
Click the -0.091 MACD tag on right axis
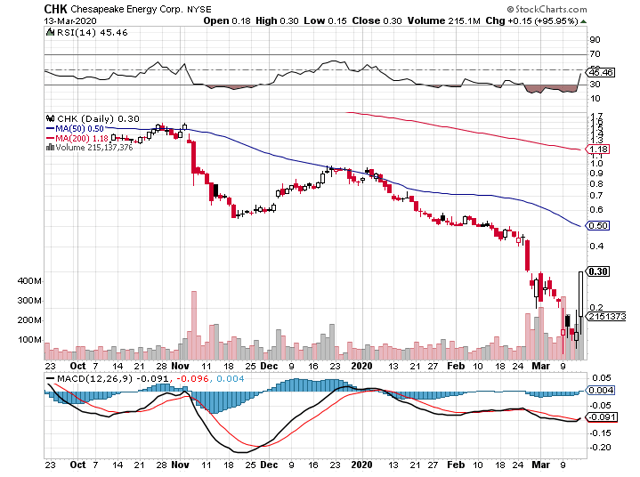(602, 417)
